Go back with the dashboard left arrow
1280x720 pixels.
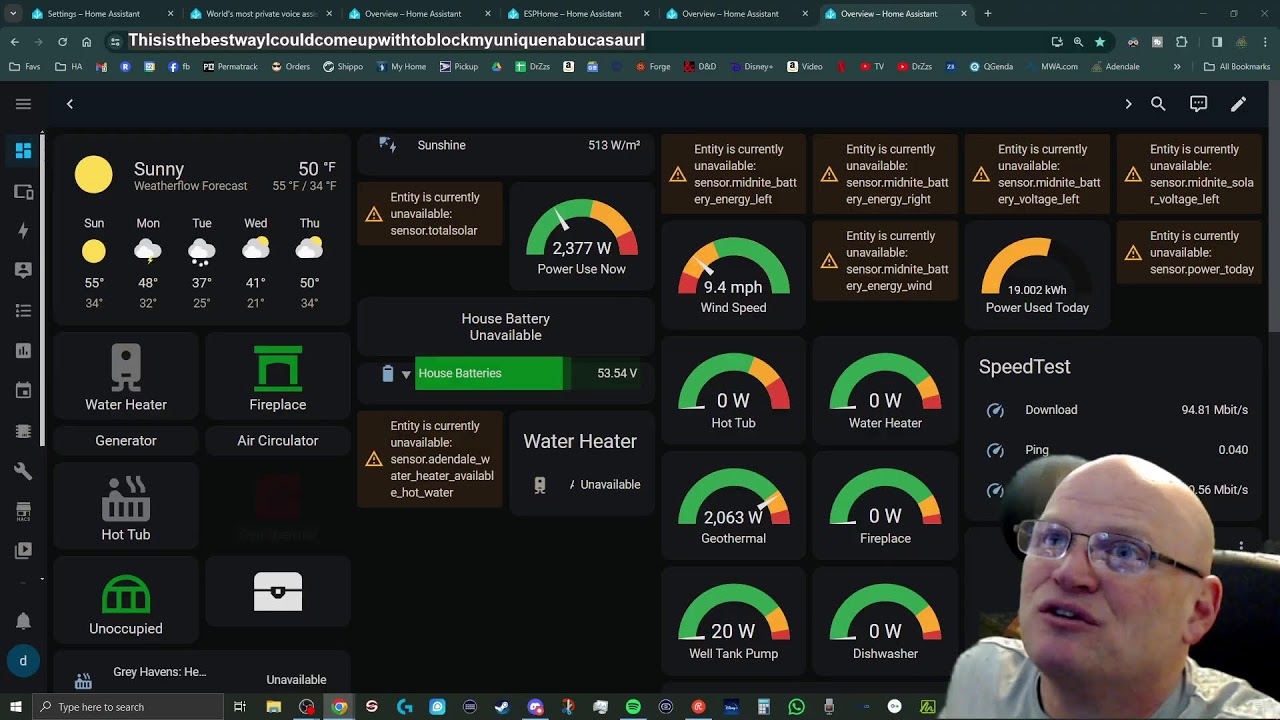pyautogui.click(x=70, y=104)
